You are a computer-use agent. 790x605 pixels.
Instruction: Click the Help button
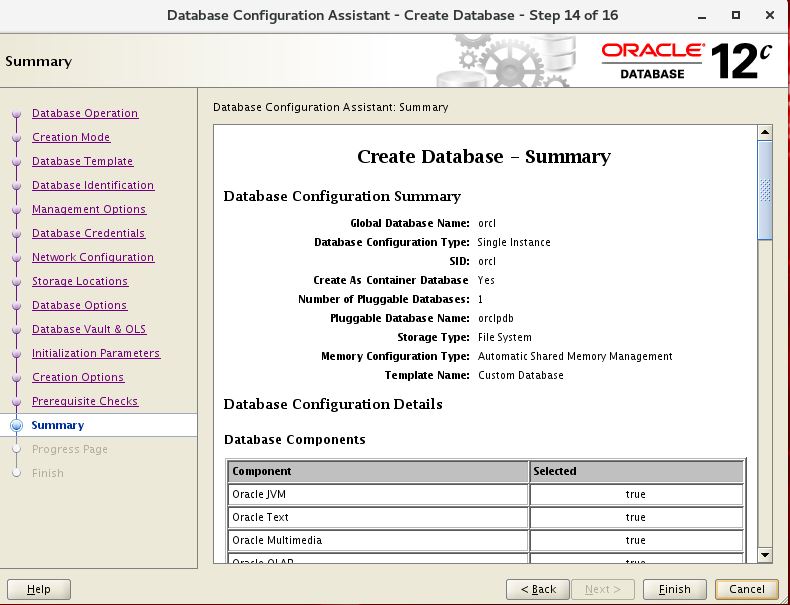point(39,589)
